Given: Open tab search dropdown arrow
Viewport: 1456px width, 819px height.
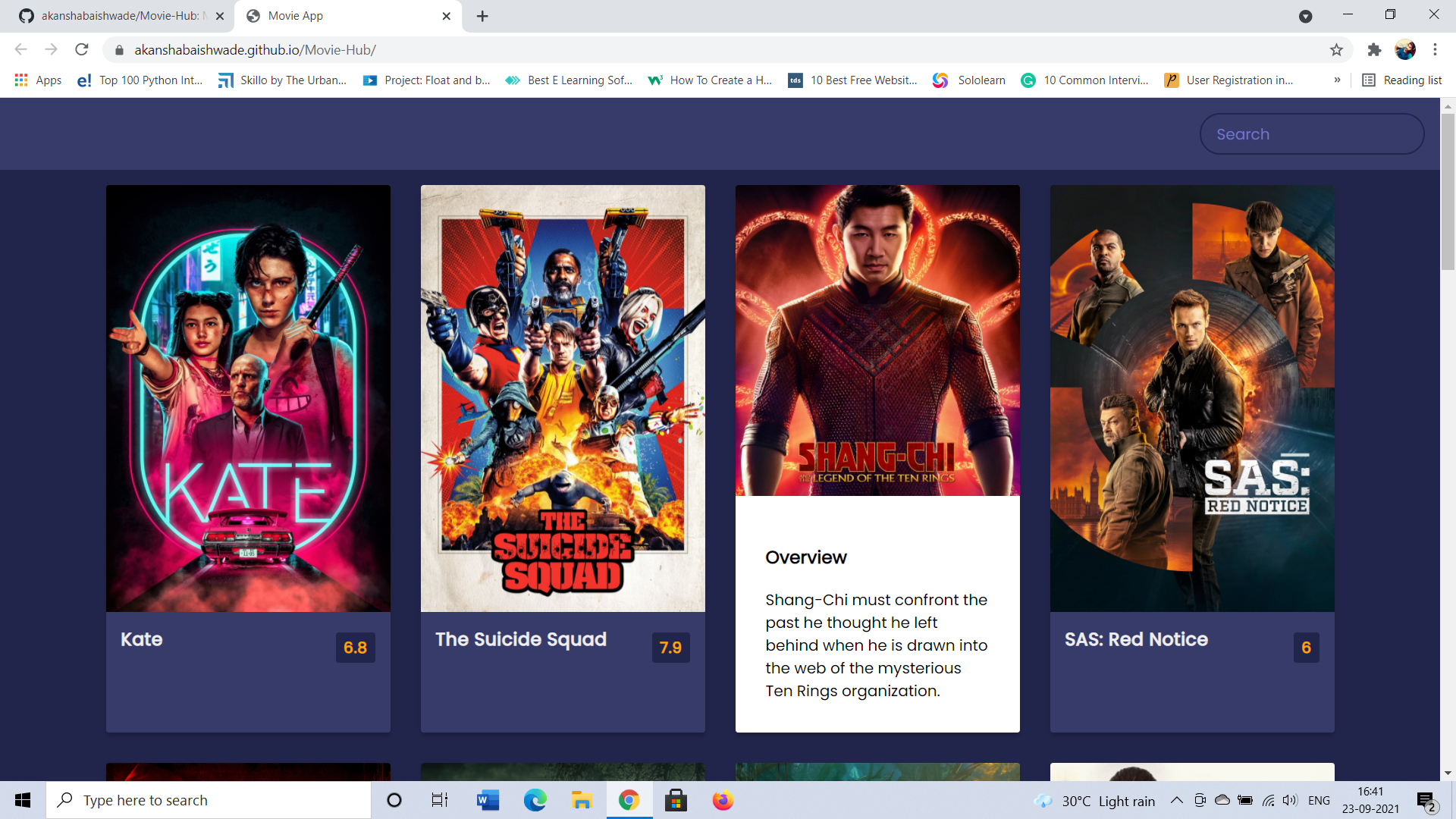Looking at the screenshot, I should pos(1305,16).
